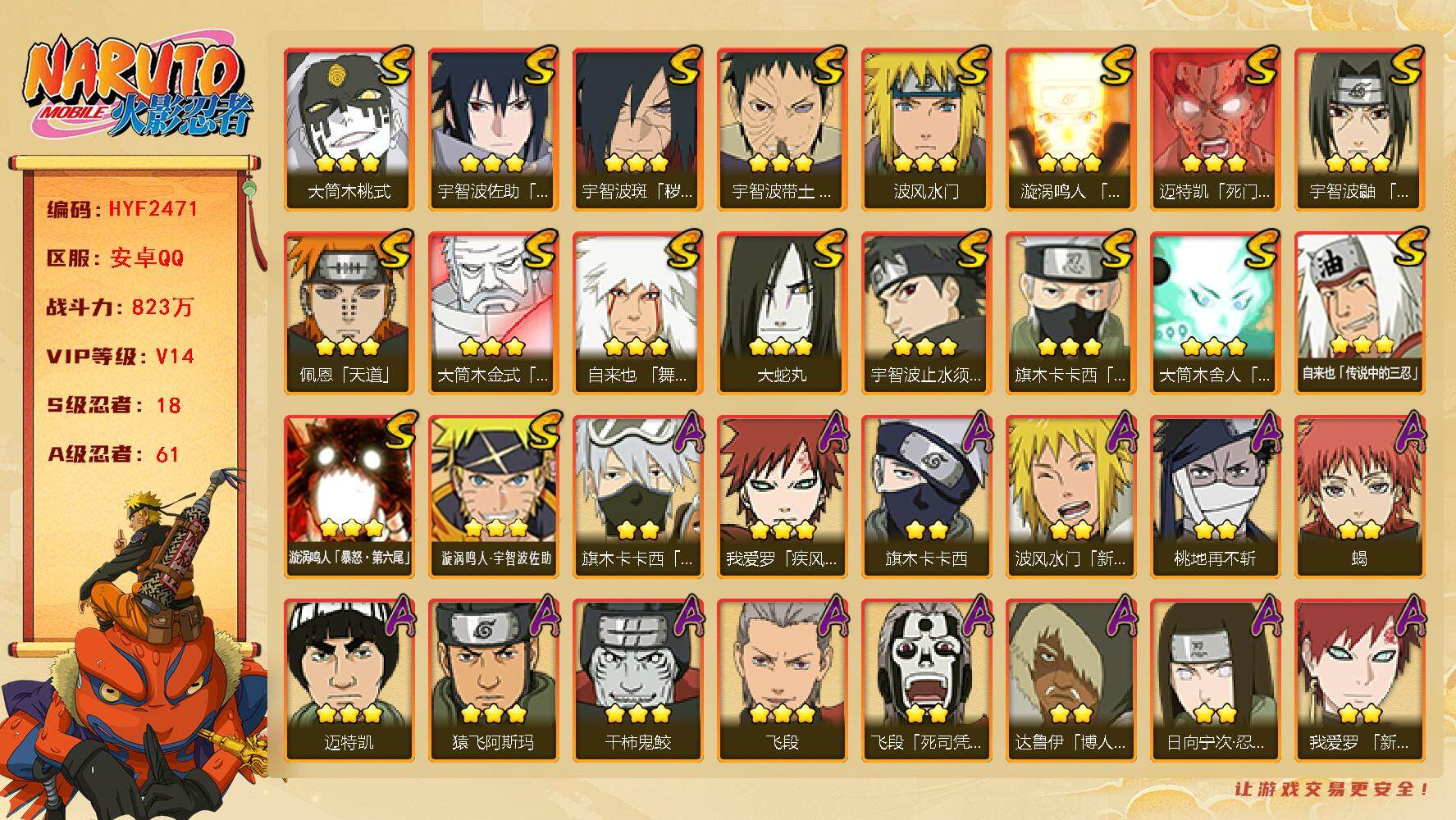1456x820 pixels.
Task: Select the 干柿鬼鲛 ninja card
Action: [x=638, y=681]
